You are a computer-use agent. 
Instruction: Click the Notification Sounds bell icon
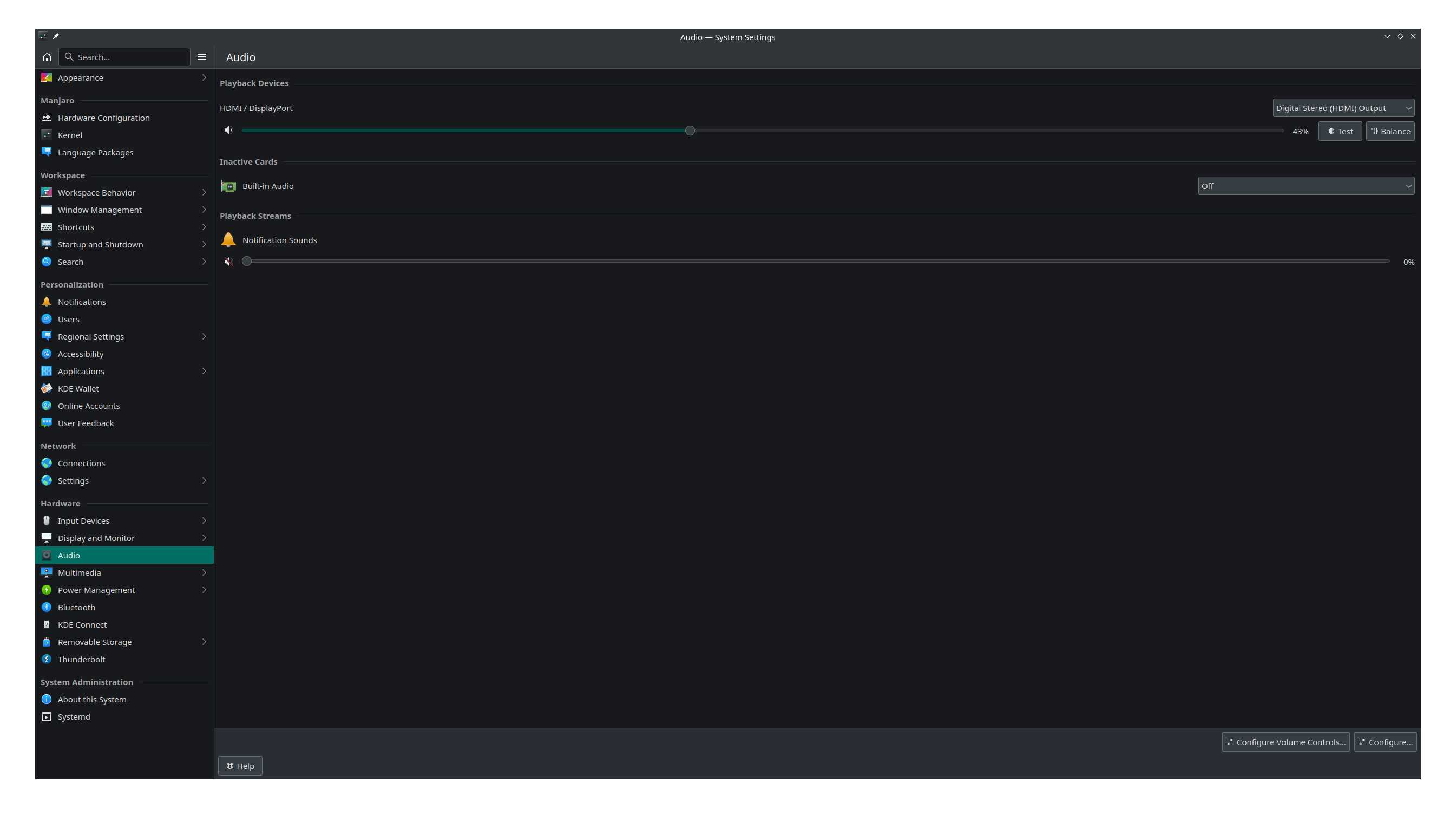pyautogui.click(x=228, y=240)
